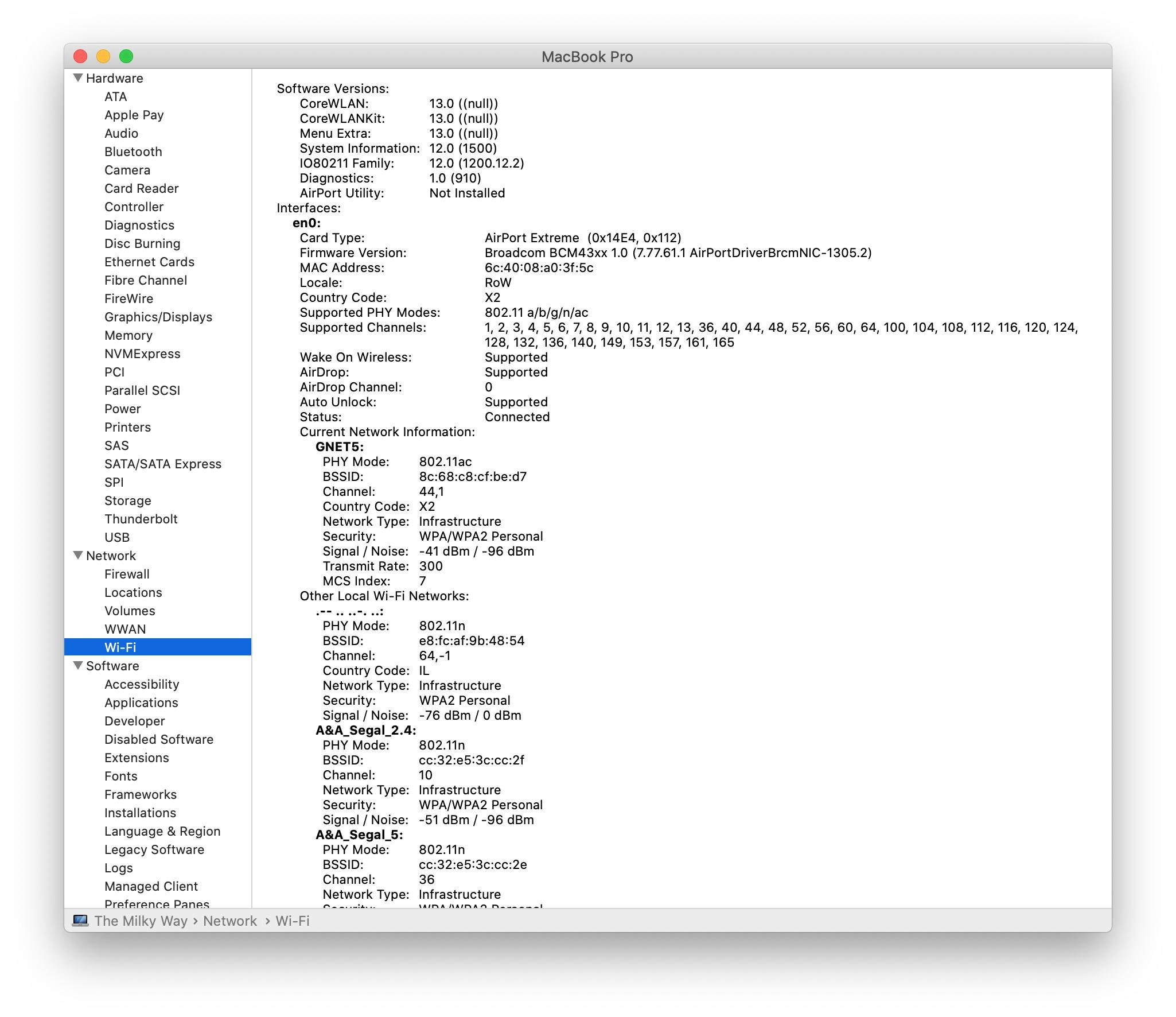Viewport: 1176px width, 1017px height.
Task: Select Camera in the sidebar
Action: point(127,170)
